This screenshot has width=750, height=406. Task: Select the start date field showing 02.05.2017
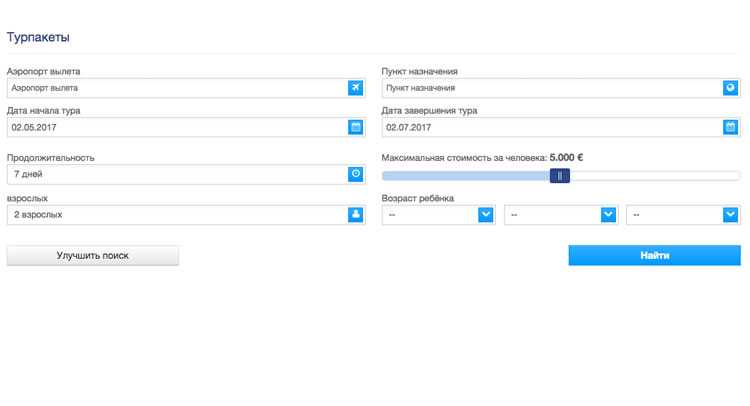pyautogui.click(x=176, y=127)
